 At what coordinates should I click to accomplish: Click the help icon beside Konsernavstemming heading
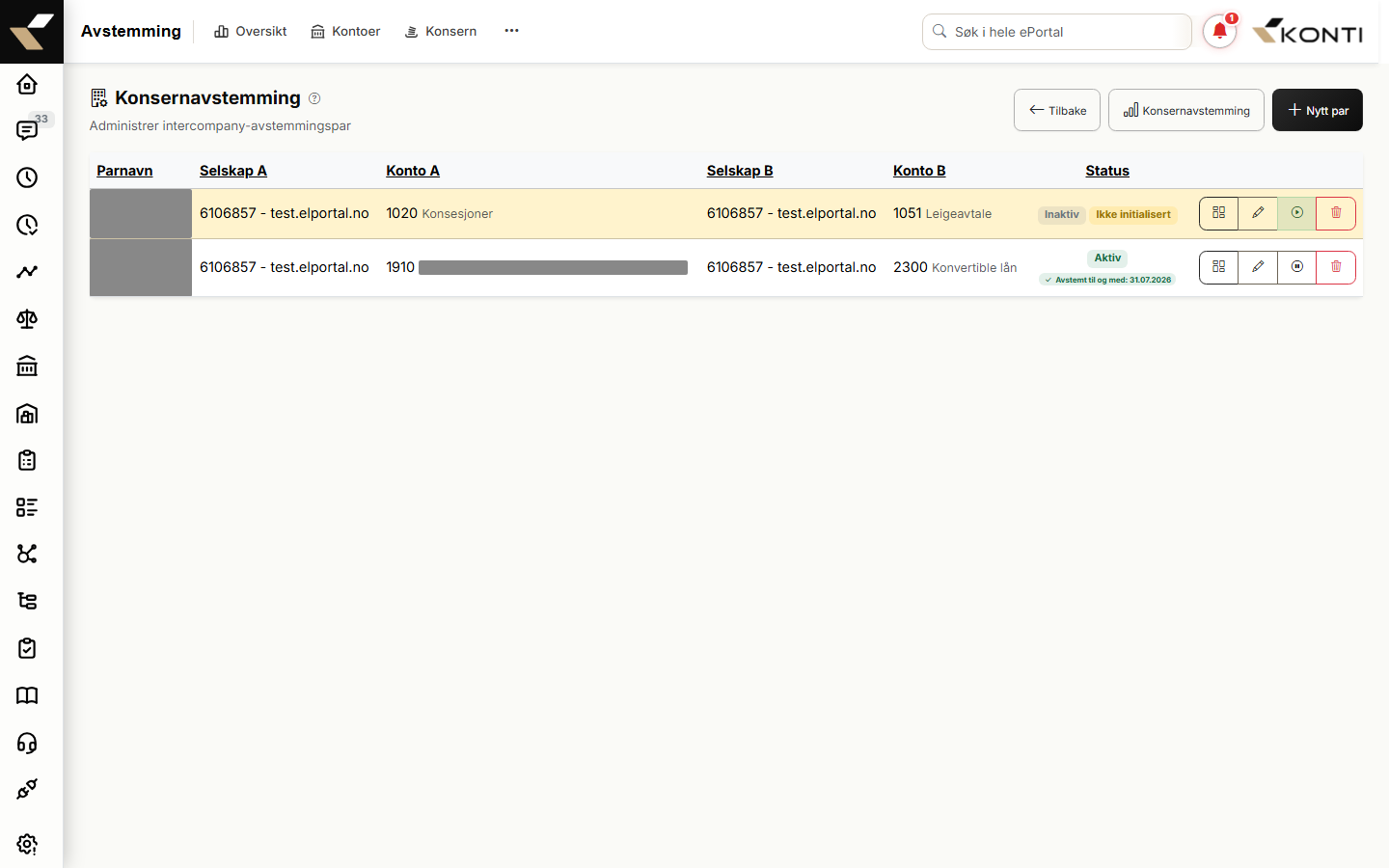click(x=314, y=98)
